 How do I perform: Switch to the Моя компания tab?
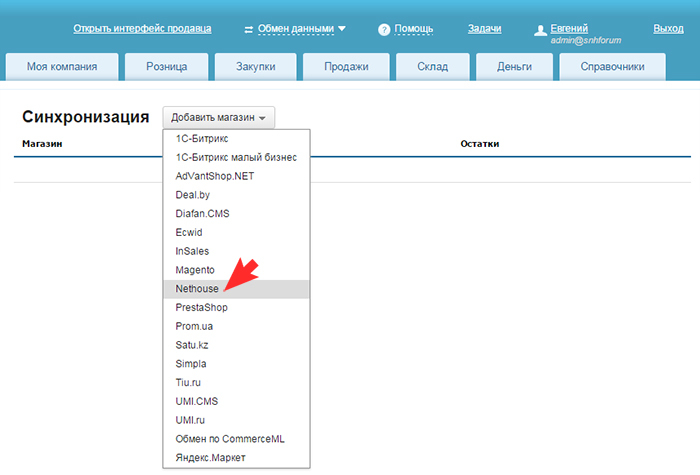(x=62, y=67)
